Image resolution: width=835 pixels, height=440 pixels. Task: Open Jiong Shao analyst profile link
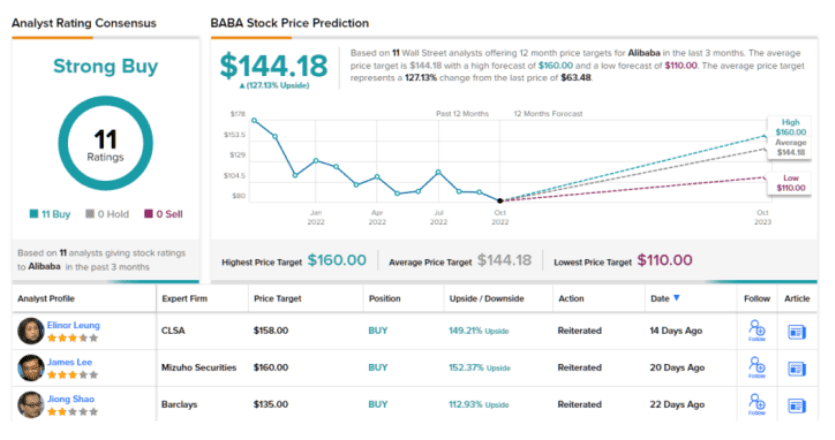[x=69, y=398]
